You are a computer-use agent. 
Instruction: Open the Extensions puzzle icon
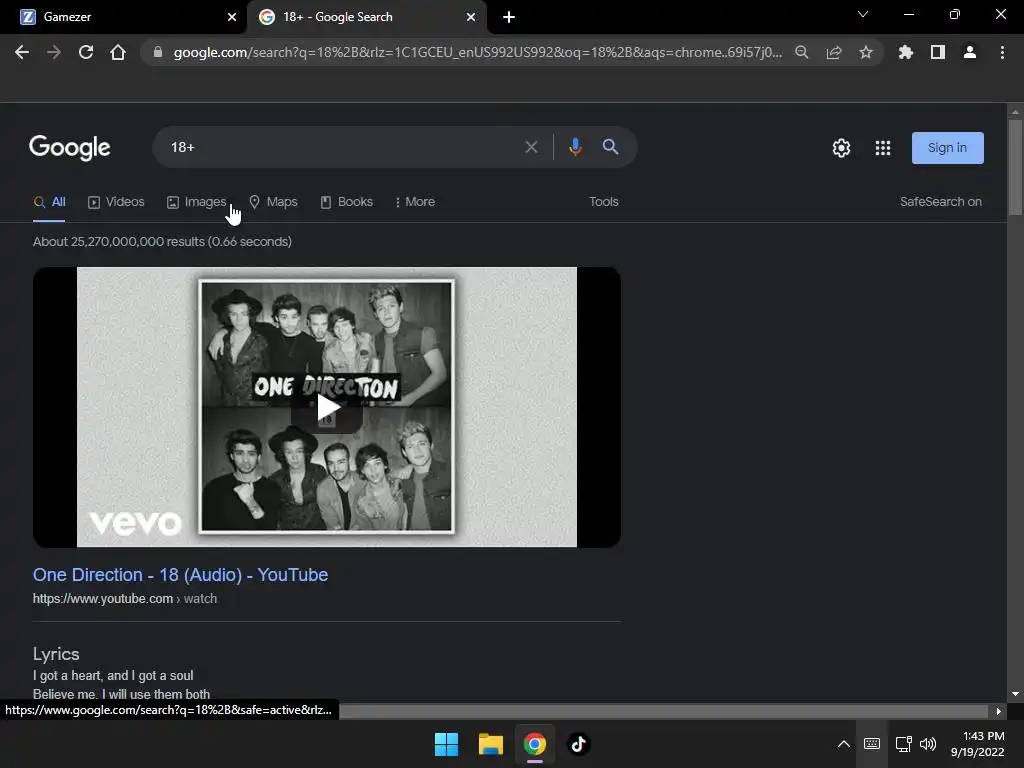906,52
